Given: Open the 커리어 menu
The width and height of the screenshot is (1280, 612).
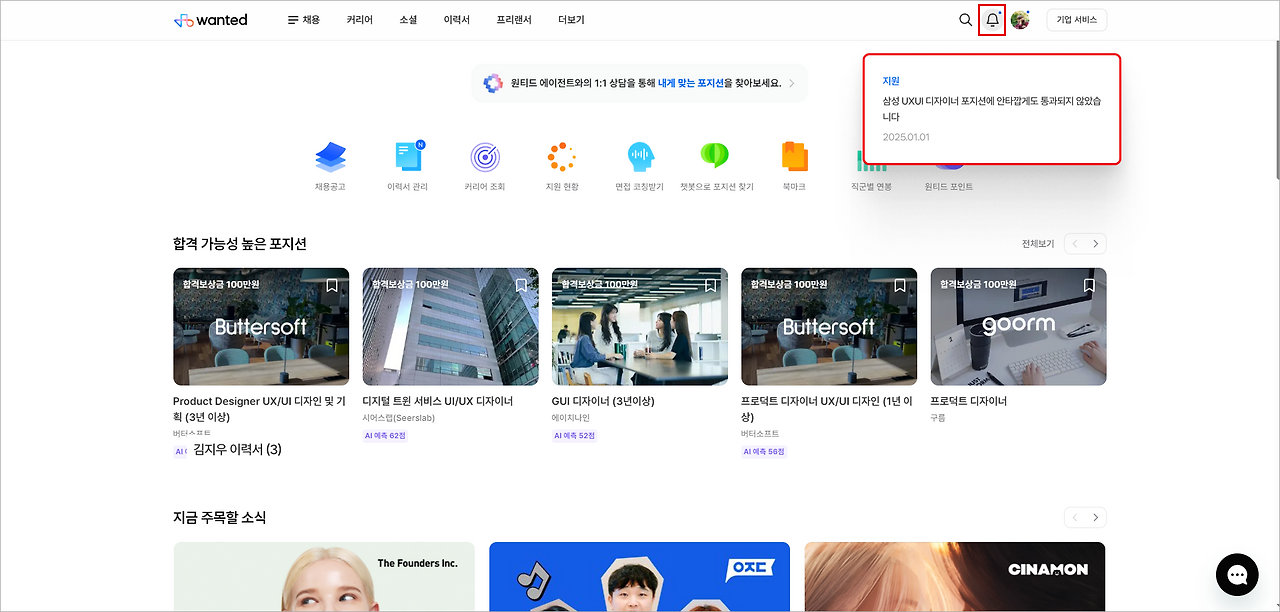Looking at the screenshot, I should tap(359, 20).
